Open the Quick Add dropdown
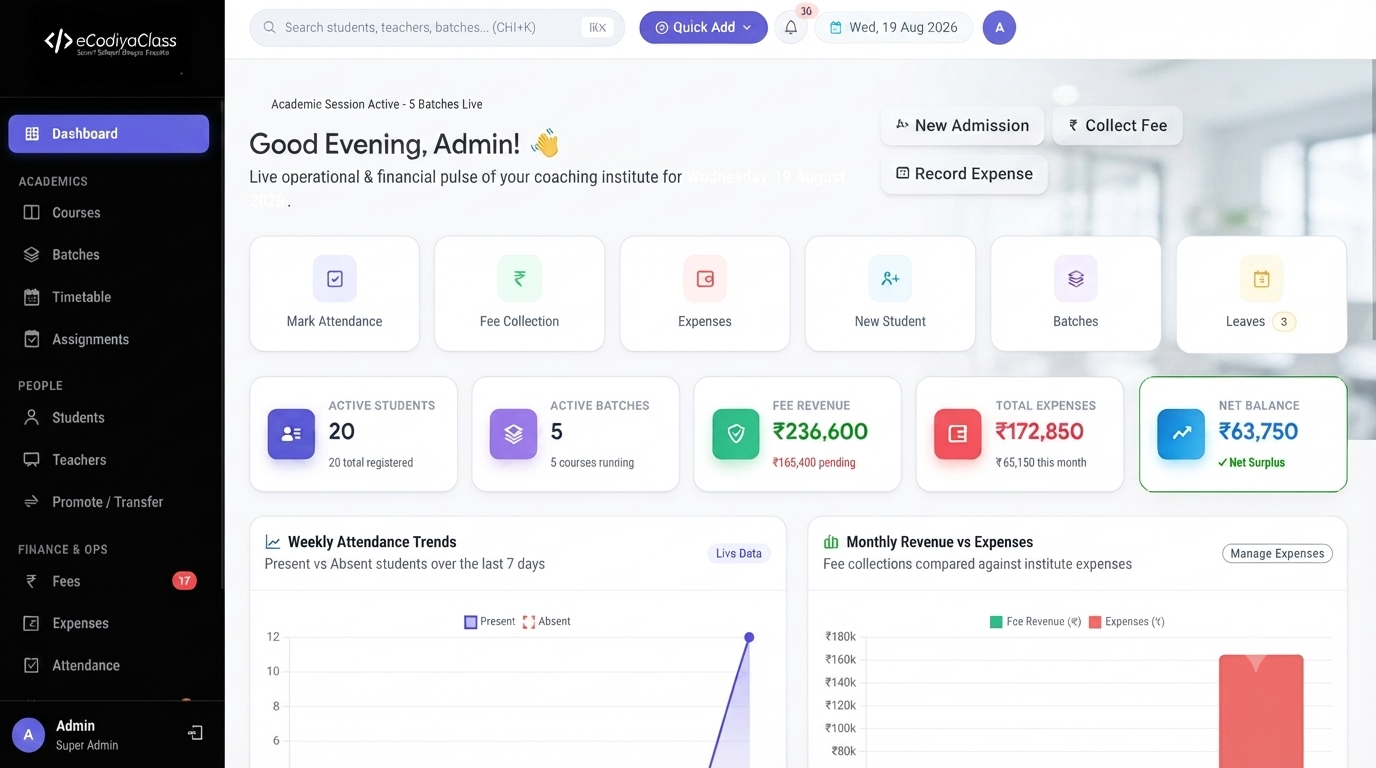 (703, 28)
